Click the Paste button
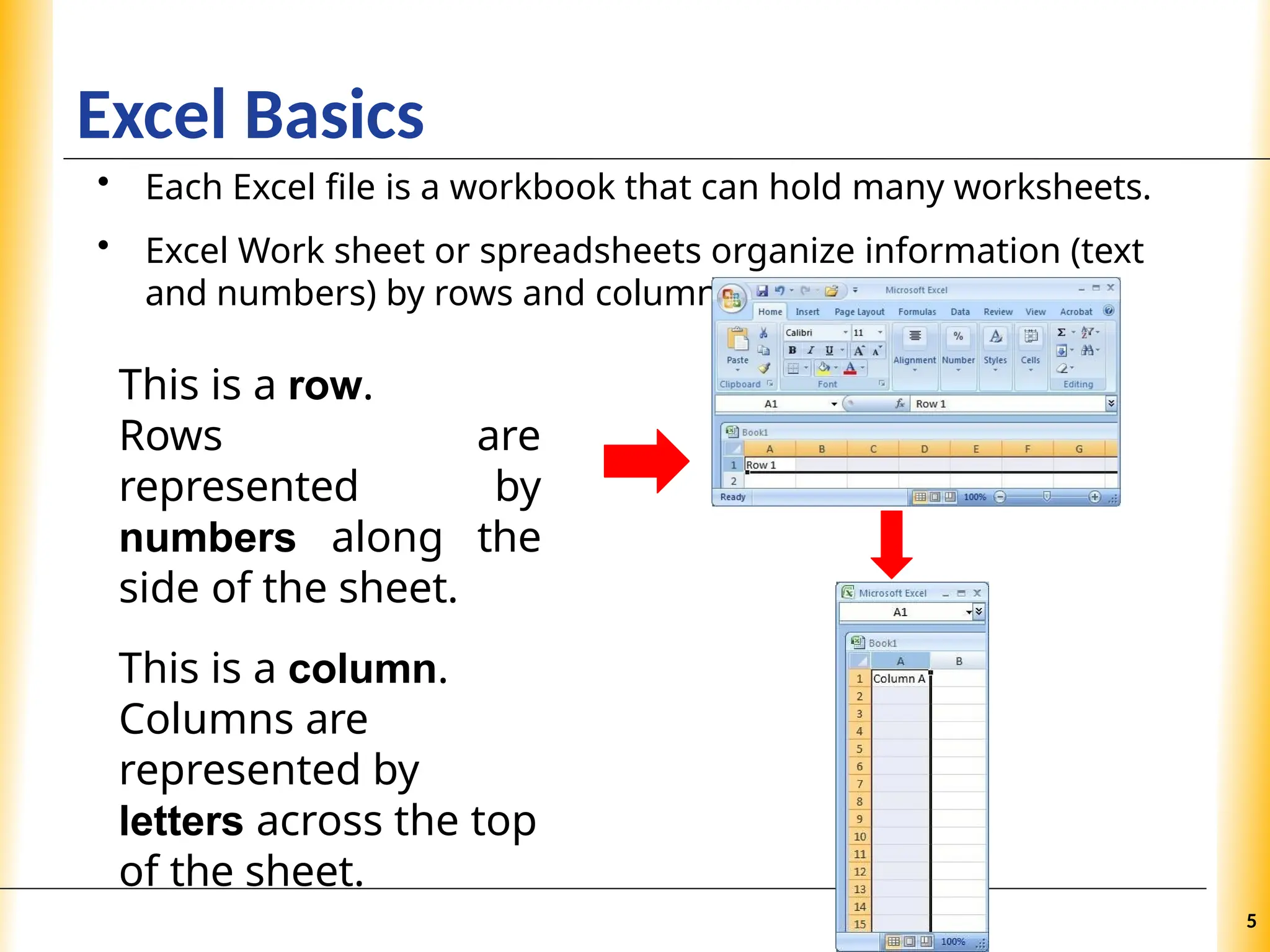 737,346
